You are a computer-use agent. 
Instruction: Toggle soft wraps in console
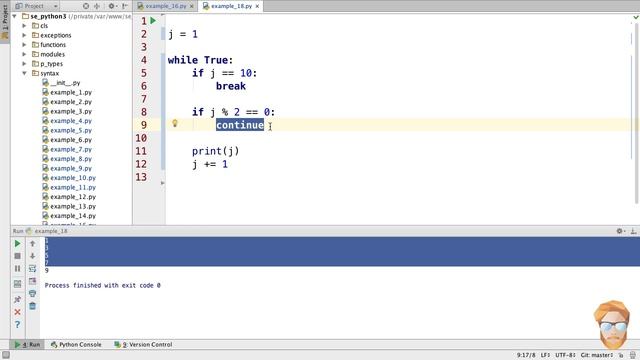click(32, 269)
